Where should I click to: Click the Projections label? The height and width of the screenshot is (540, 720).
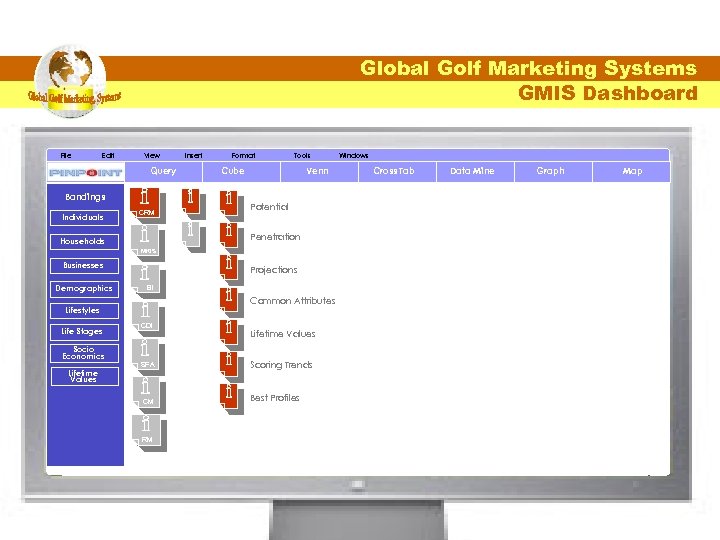point(274,270)
